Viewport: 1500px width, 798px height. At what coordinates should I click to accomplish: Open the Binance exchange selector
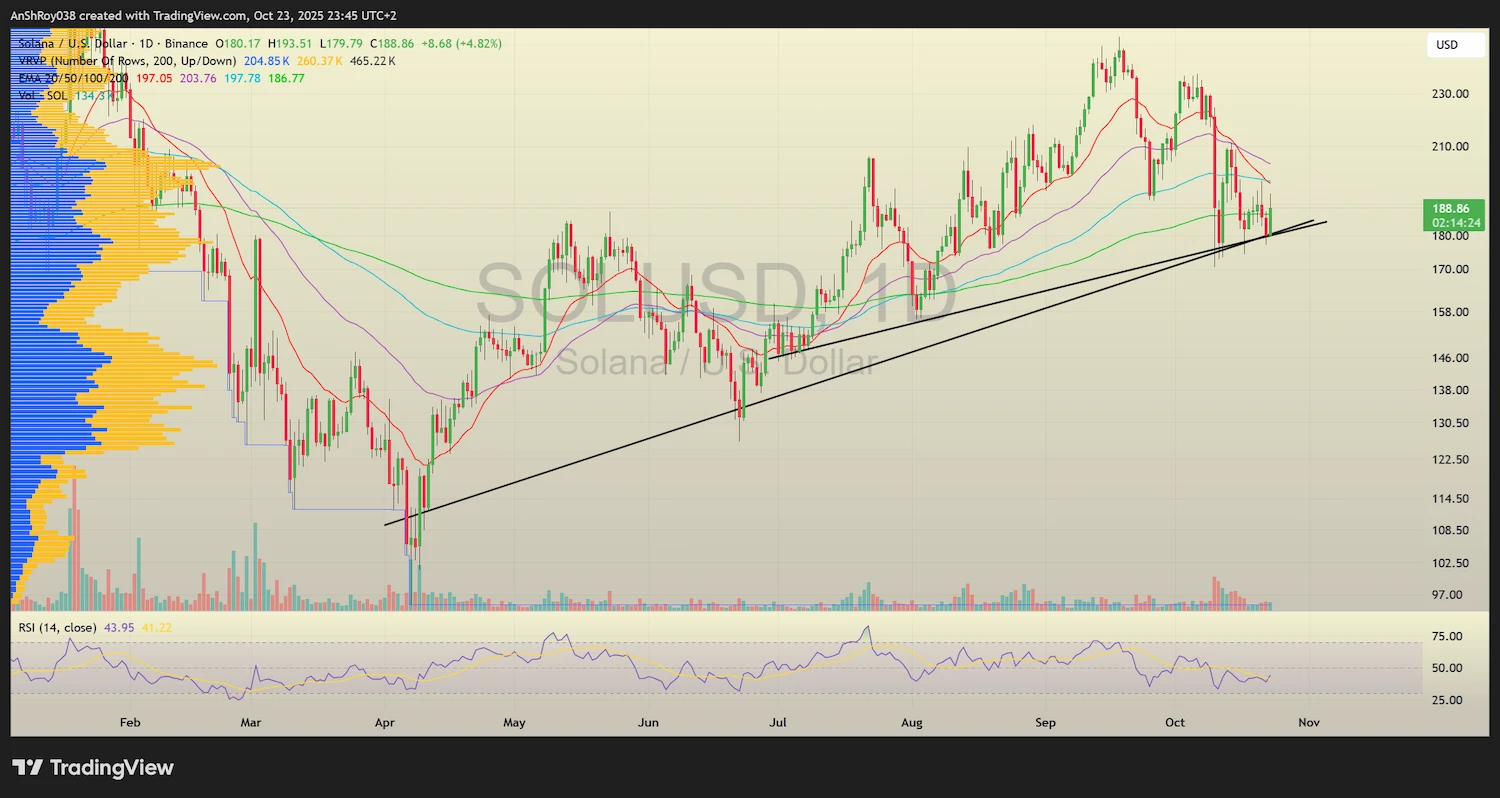[x=185, y=43]
